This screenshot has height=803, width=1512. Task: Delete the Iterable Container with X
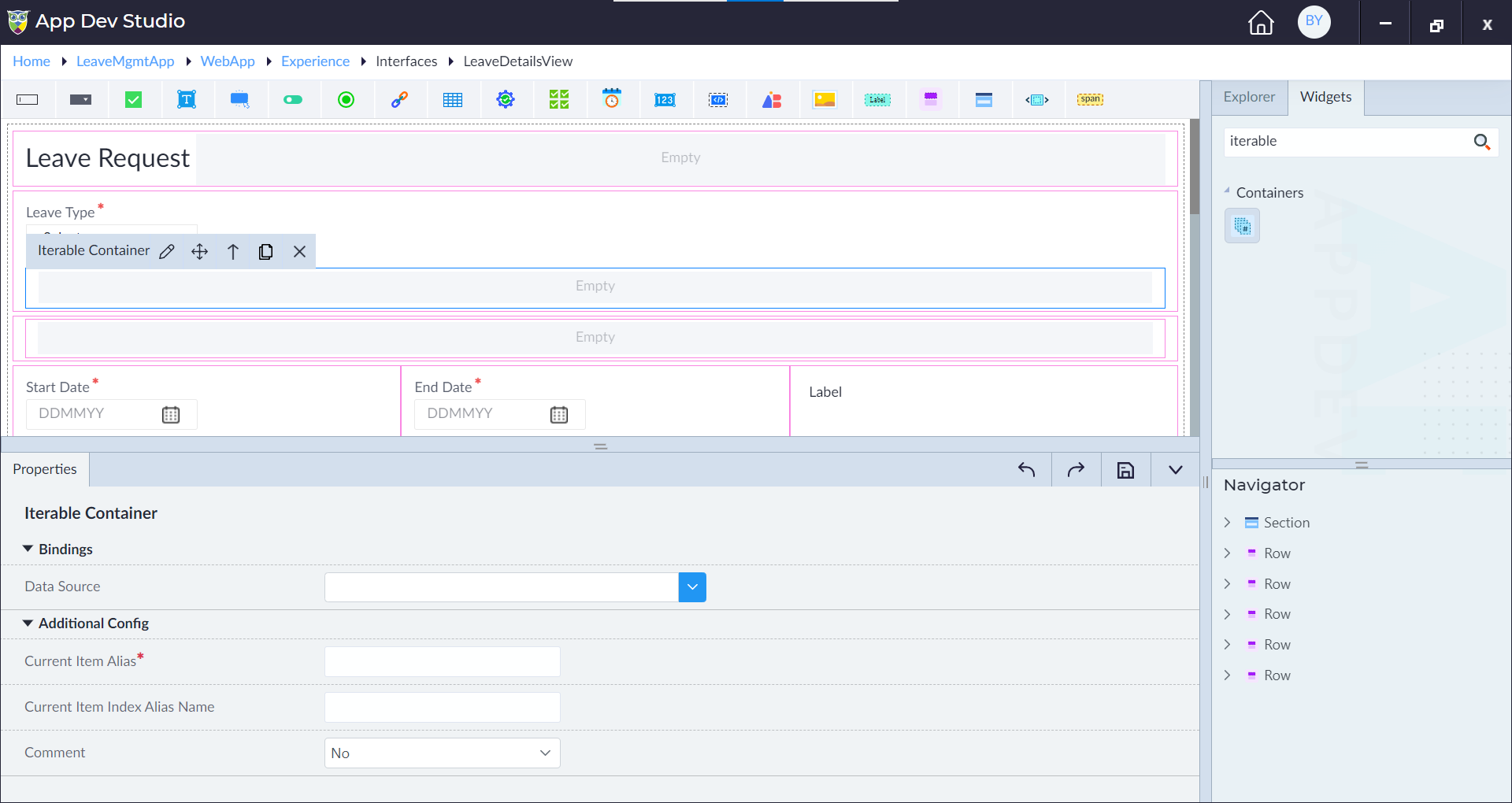click(x=299, y=252)
